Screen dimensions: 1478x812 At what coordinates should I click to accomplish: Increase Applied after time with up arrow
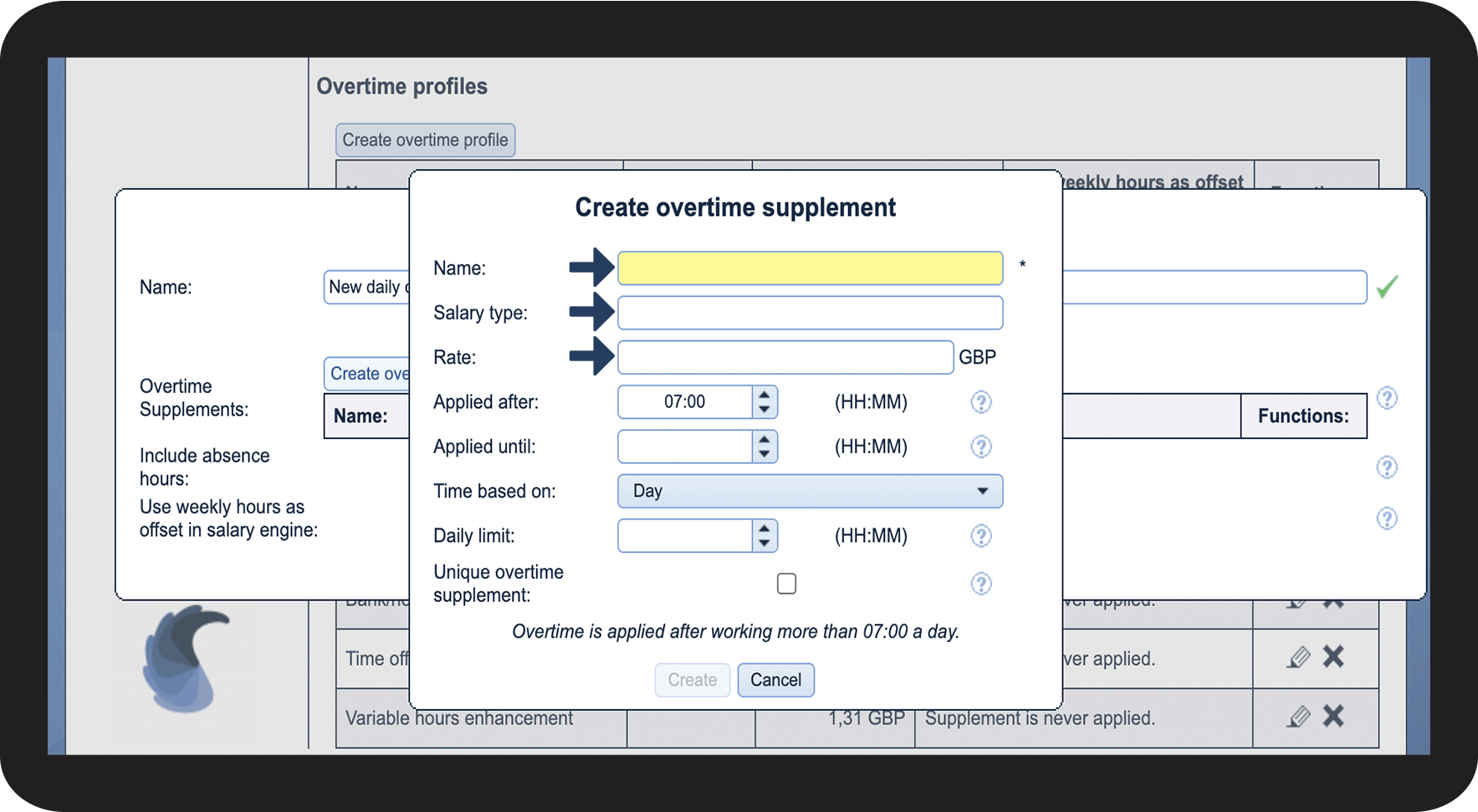point(764,395)
